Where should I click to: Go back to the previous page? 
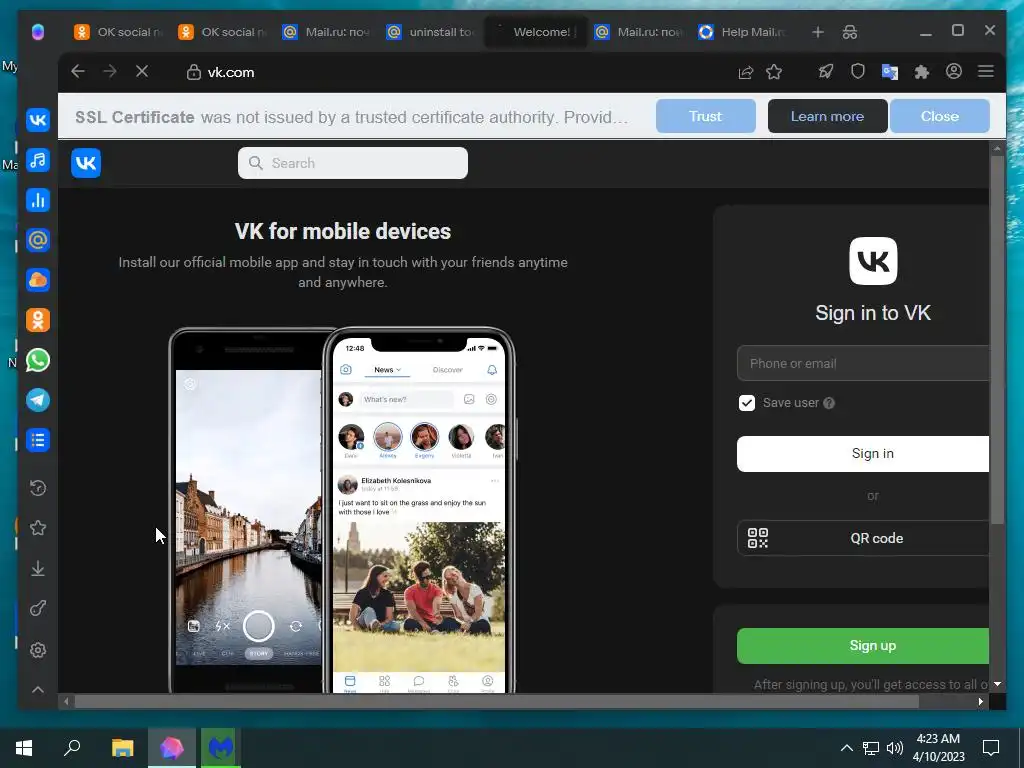pyautogui.click(x=78, y=71)
